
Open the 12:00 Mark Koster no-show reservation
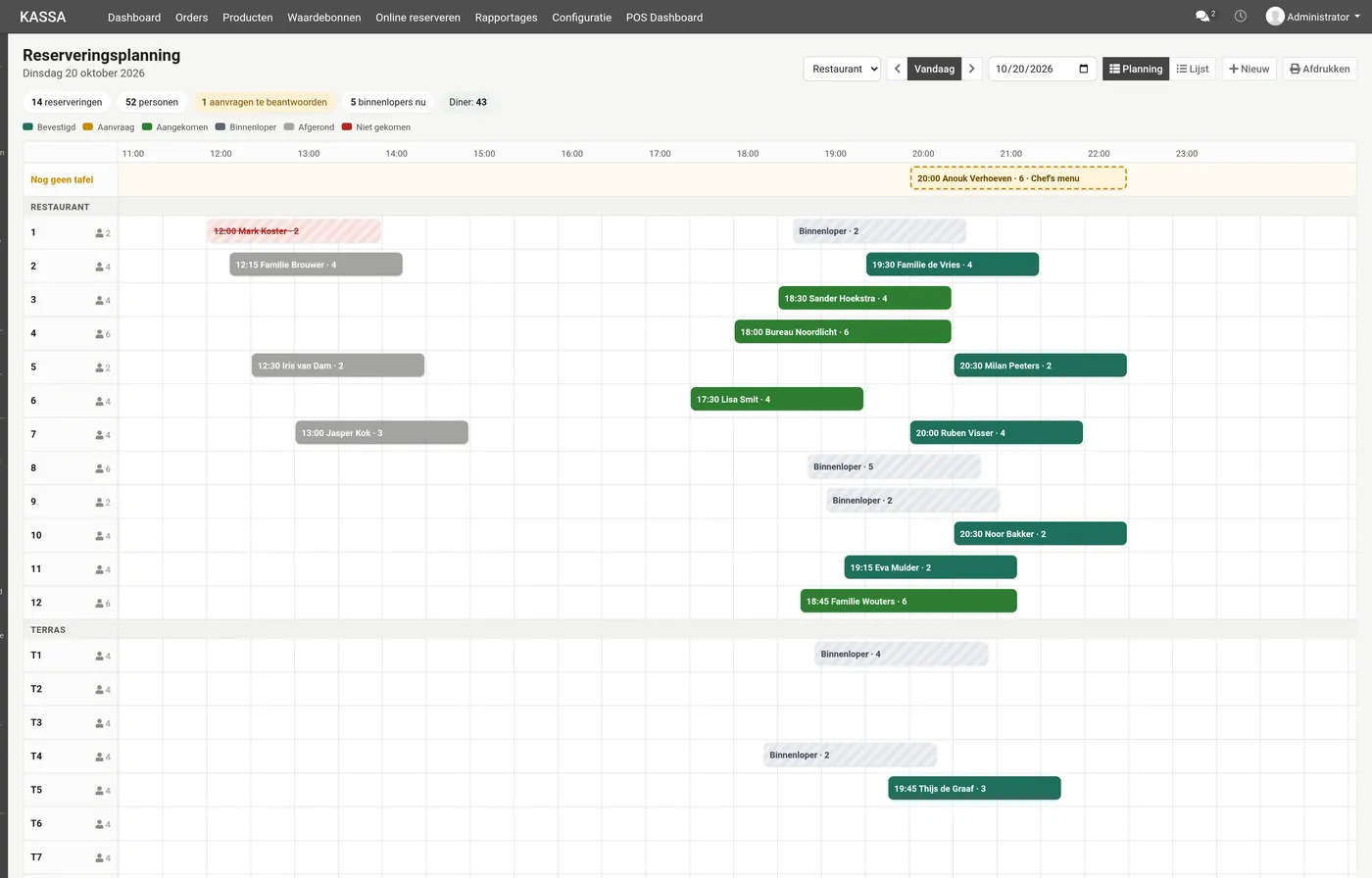pos(294,231)
